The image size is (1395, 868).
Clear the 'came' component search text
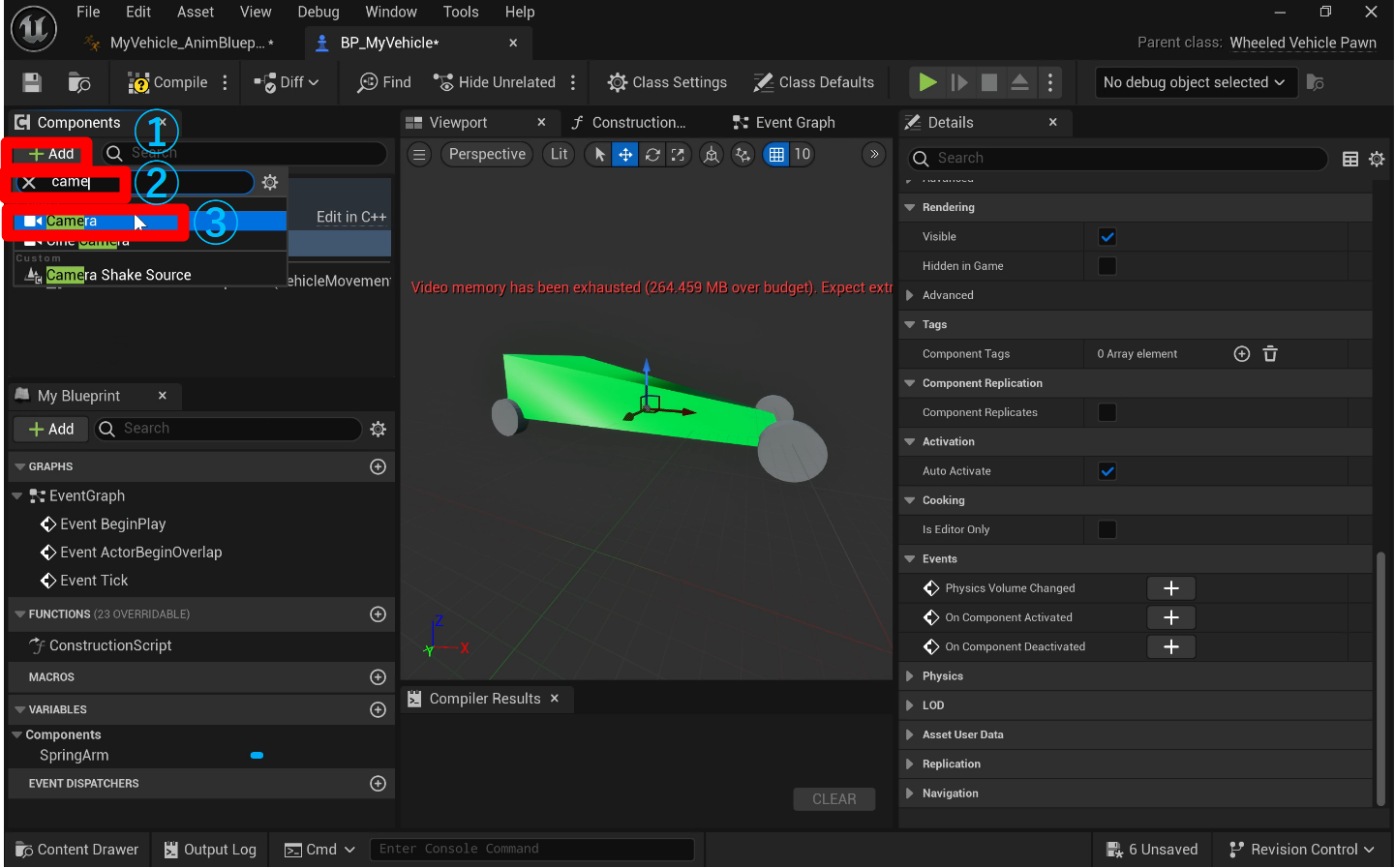click(29, 182)
